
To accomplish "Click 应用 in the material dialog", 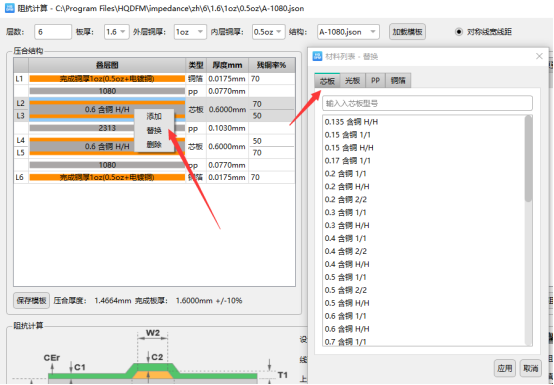I will click(505, 368).
